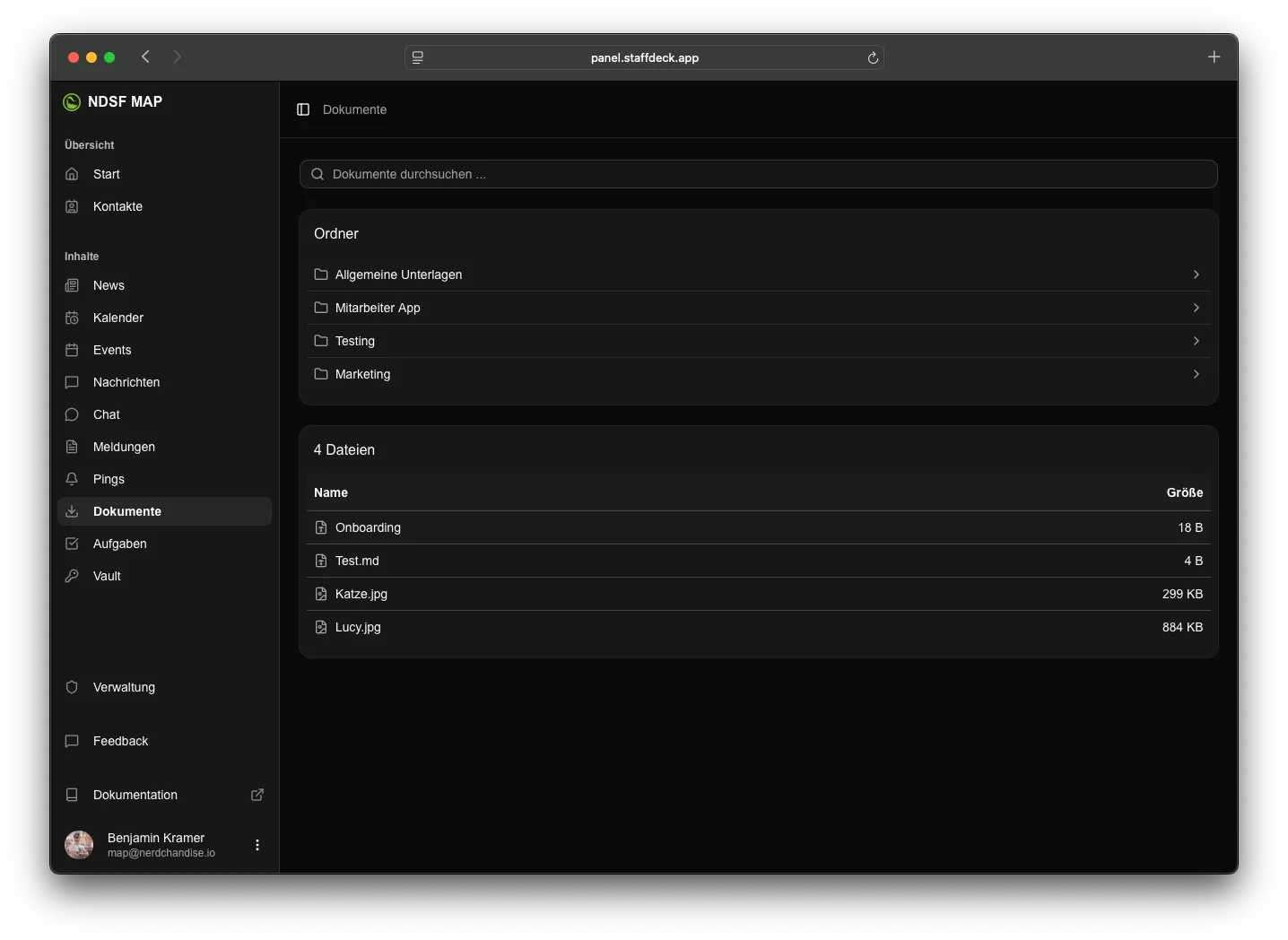
Task: Open user menu three-dots for Benjamin Kramer
Action: tap(257, 845)
